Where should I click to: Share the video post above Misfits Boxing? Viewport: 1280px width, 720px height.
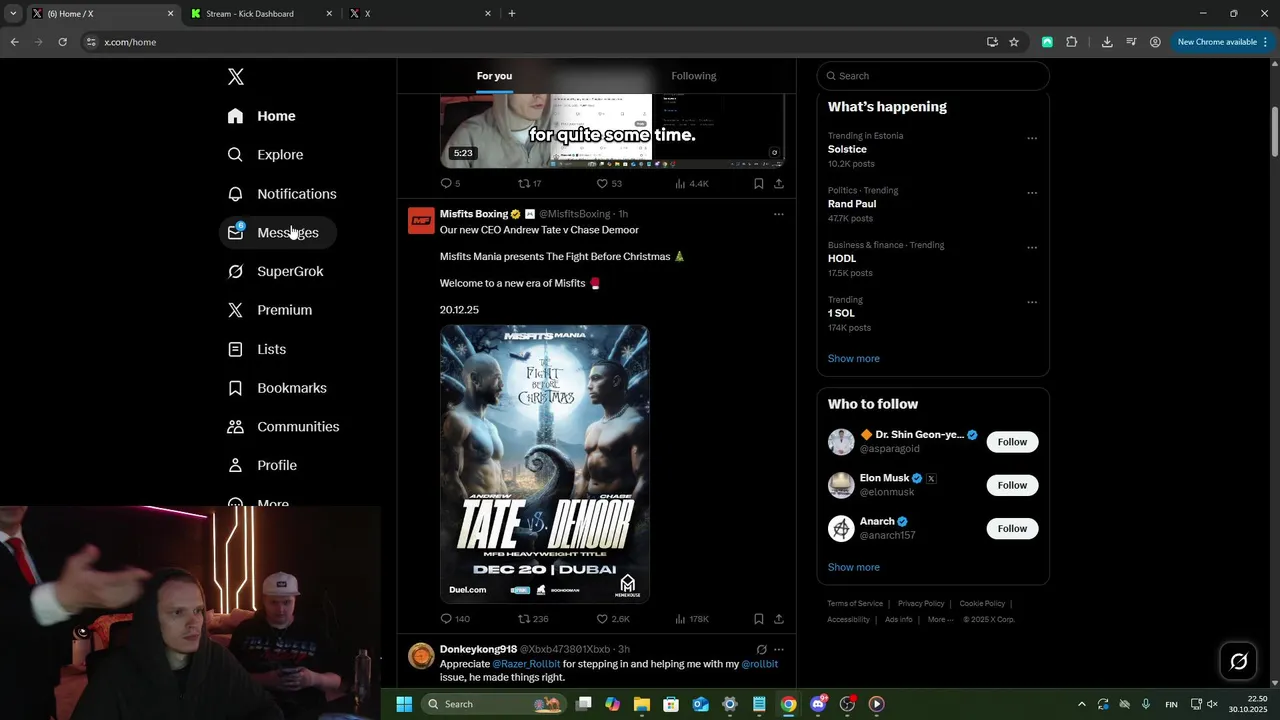[779, 184]
